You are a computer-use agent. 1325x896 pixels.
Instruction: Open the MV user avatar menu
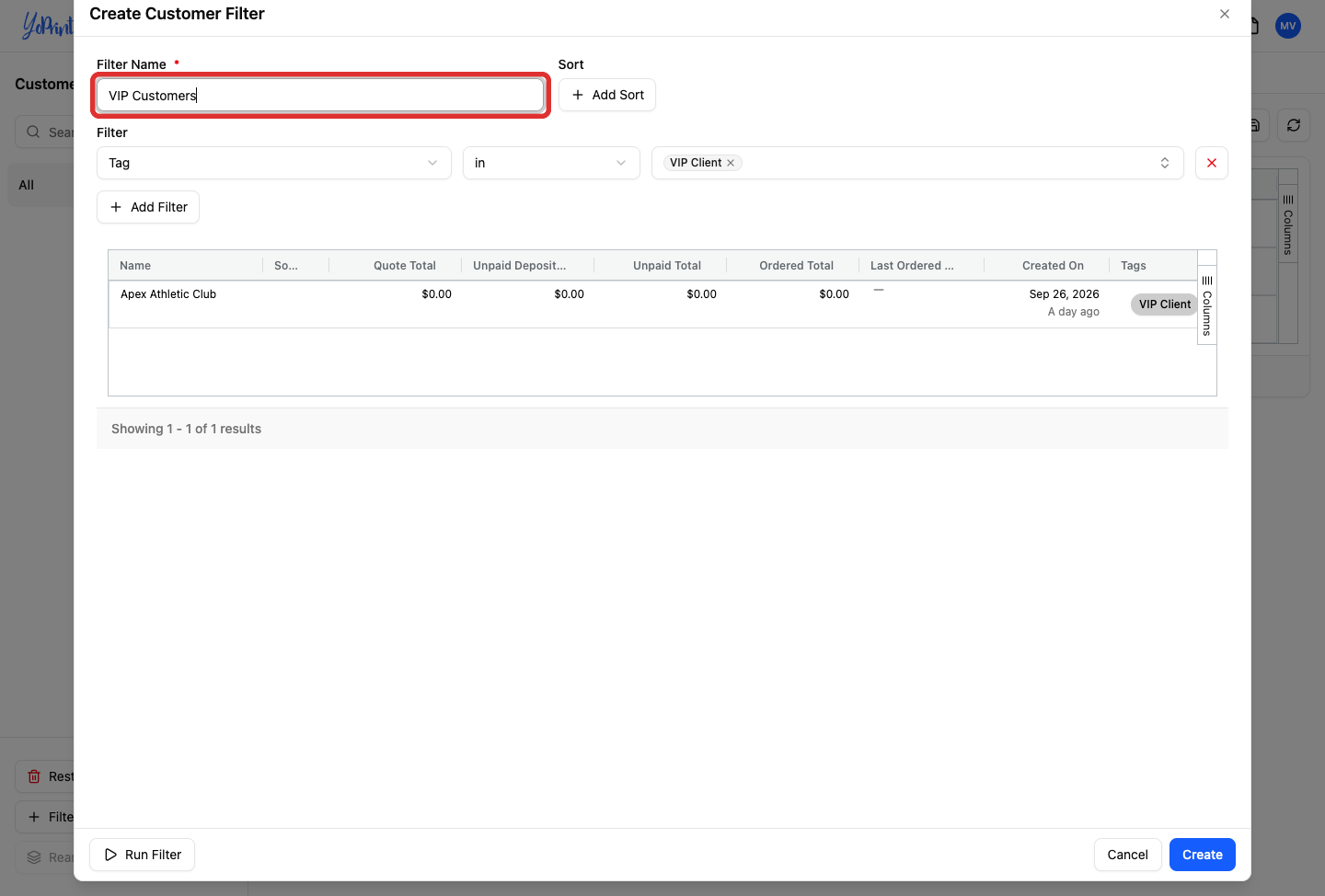[x=1288, y=26]
